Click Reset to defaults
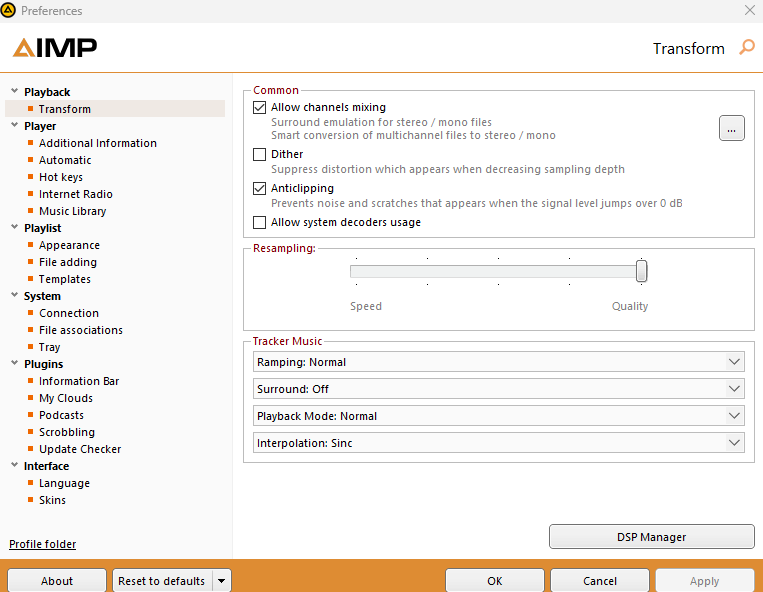Viewport: 763px width, 592px height. coord(163,581)
